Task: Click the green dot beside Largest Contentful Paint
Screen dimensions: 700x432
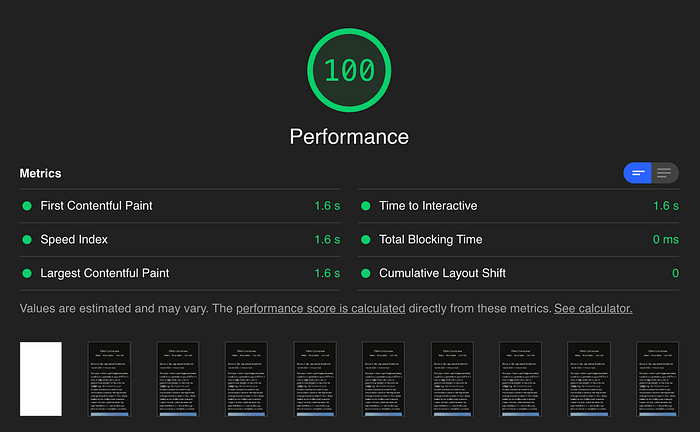Action: [x=27, y=273]
